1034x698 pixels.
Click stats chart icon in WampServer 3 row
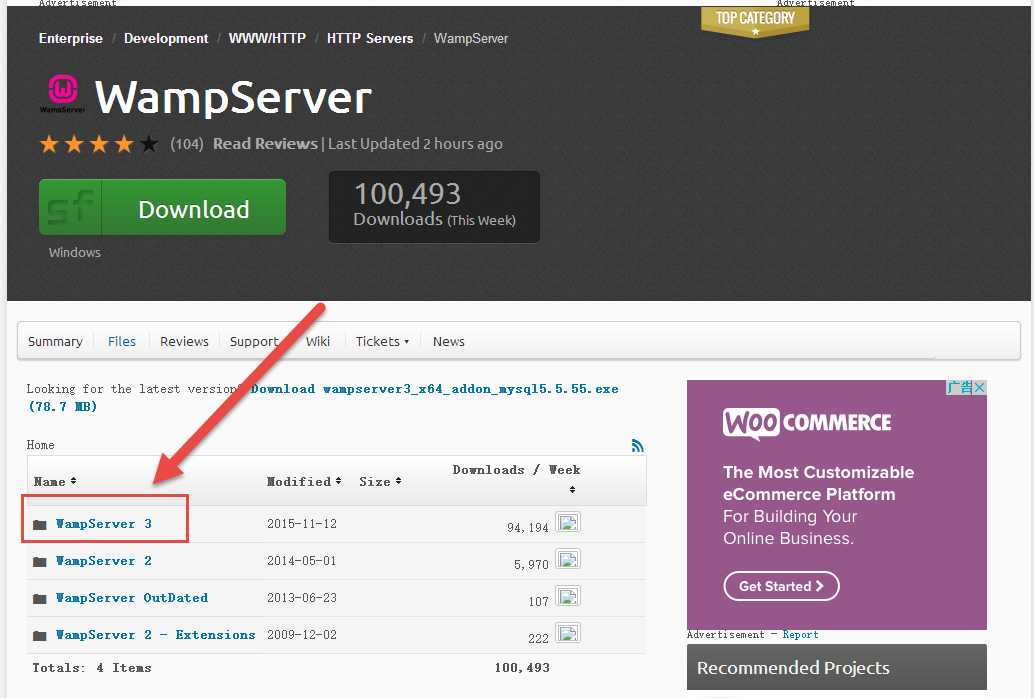pos(568,523)
